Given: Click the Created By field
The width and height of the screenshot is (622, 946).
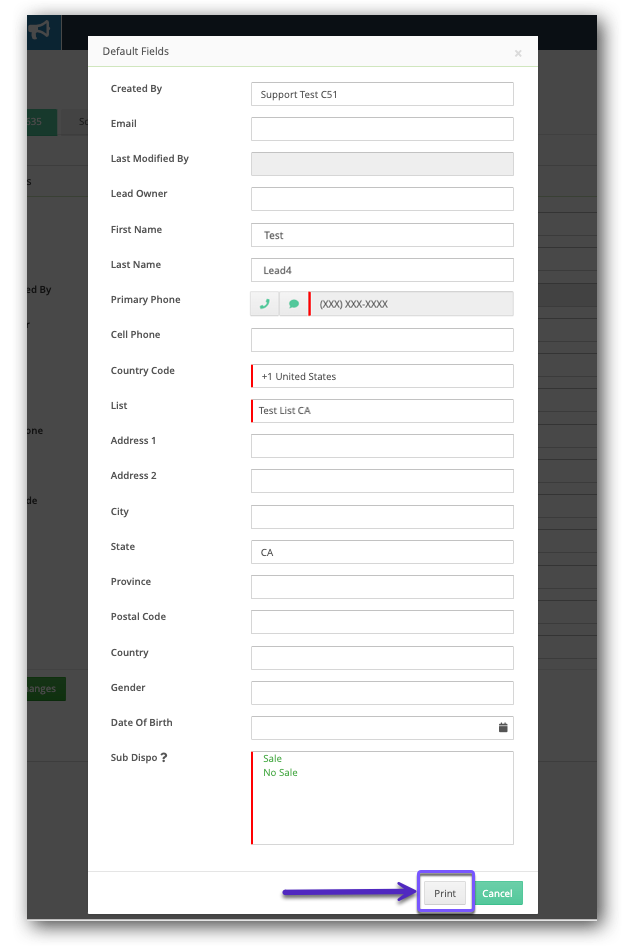Looking at the screenshot, I should point(382,94).
